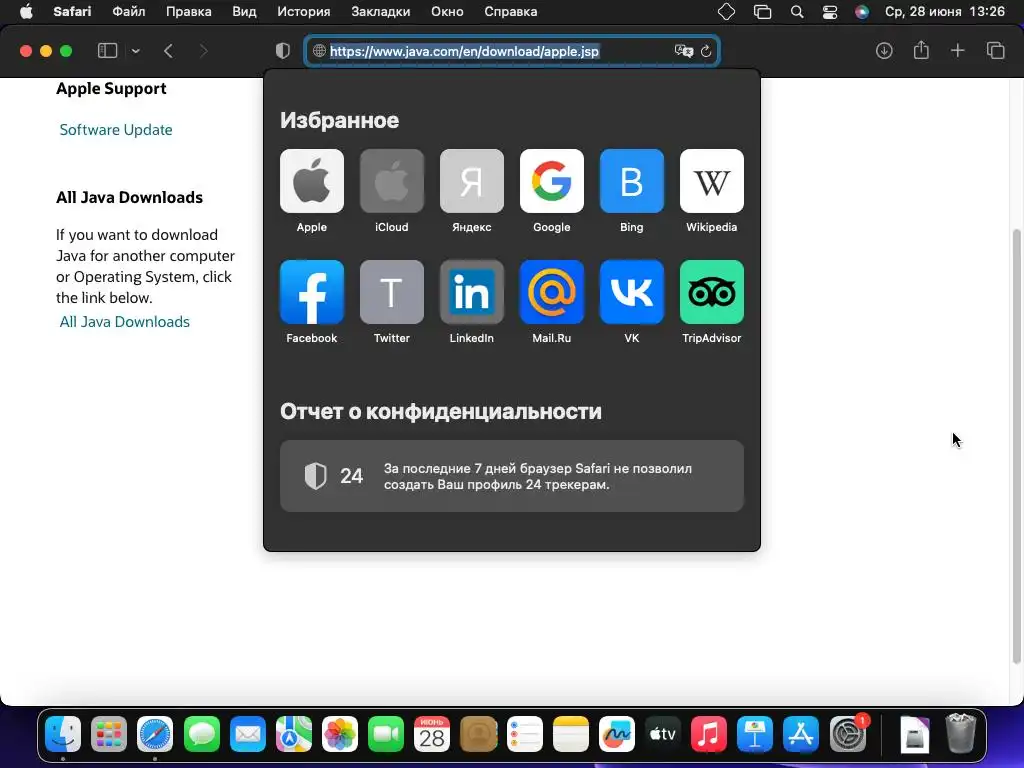Open the Google favorite tile

[551, 181]
